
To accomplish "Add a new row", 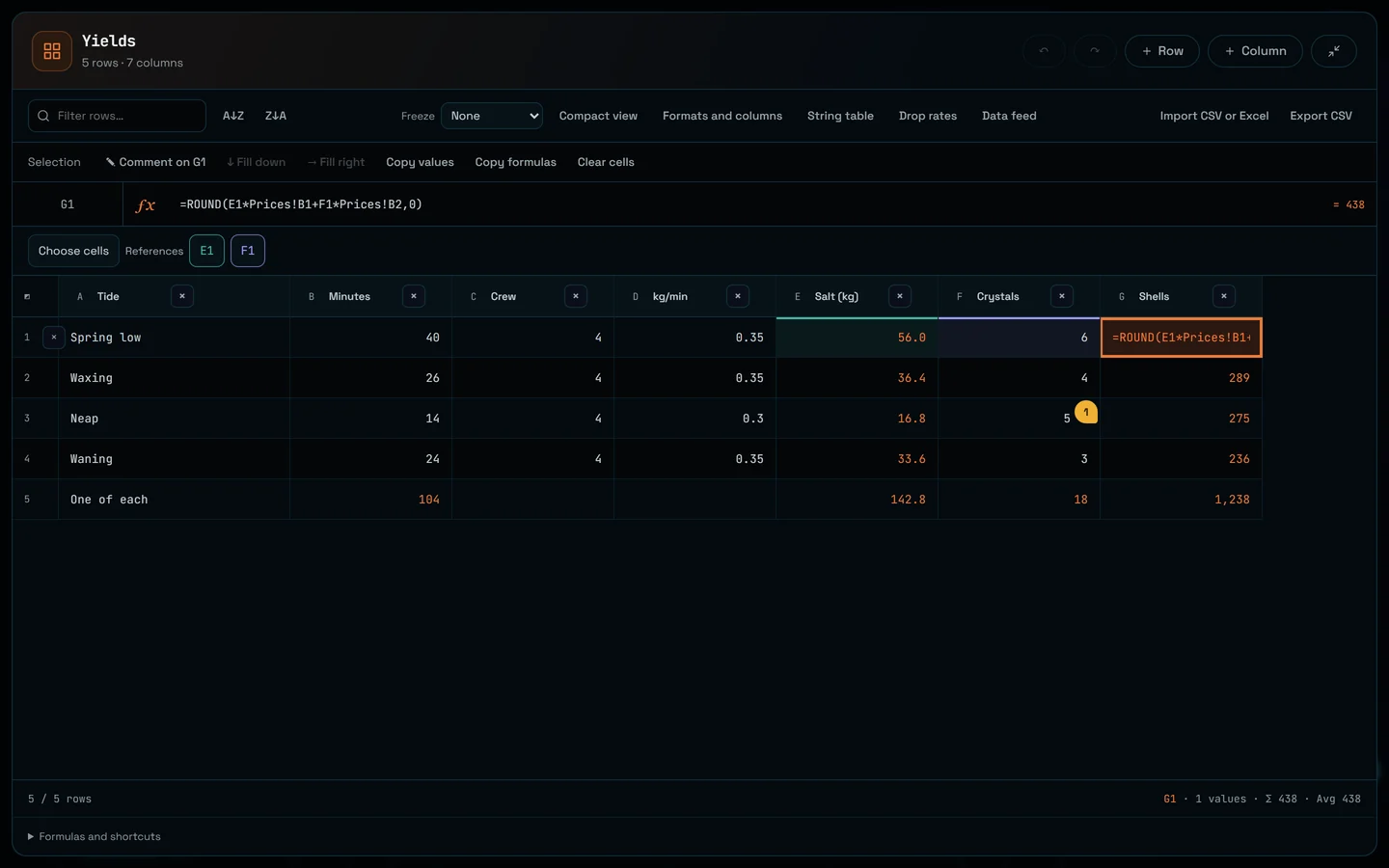I will [x=1162, y=51].
